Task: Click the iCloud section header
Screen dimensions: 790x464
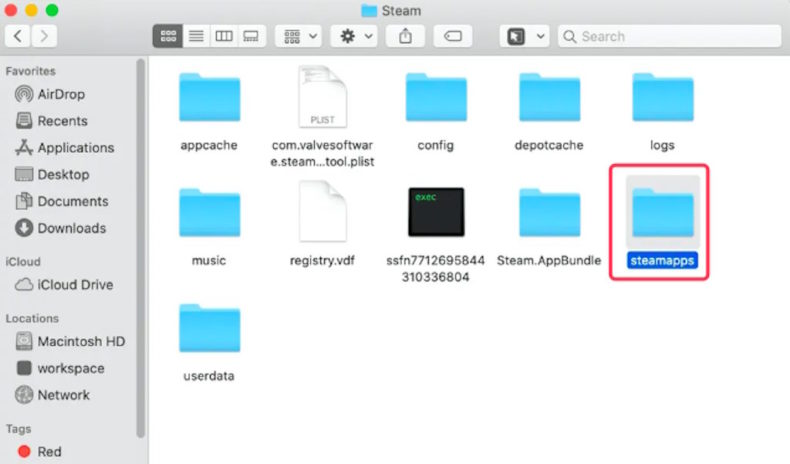Action: point(23,261)
